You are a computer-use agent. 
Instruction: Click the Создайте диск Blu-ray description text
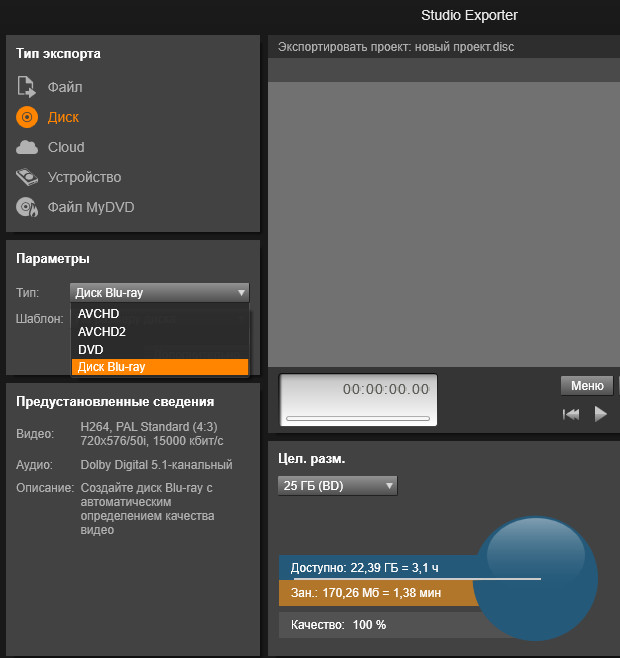(147, 509)
